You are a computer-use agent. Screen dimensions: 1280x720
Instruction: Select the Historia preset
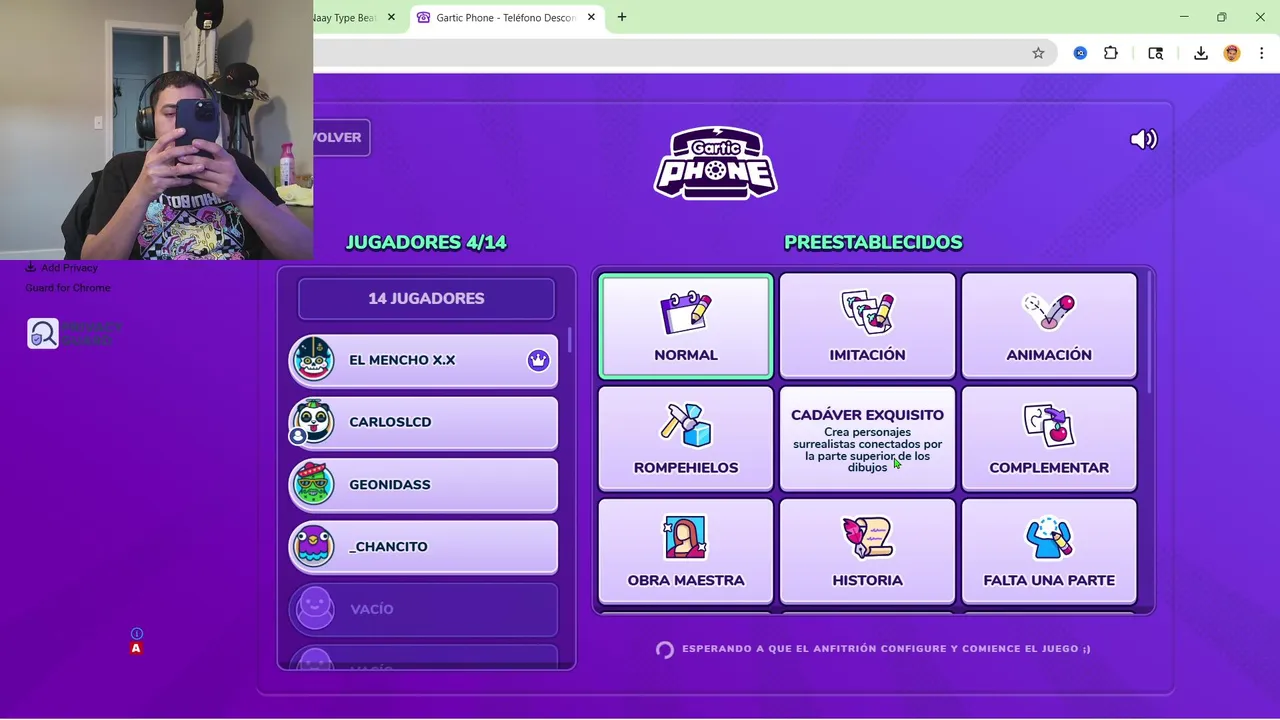pyautogui.click(x=867, y=552)
